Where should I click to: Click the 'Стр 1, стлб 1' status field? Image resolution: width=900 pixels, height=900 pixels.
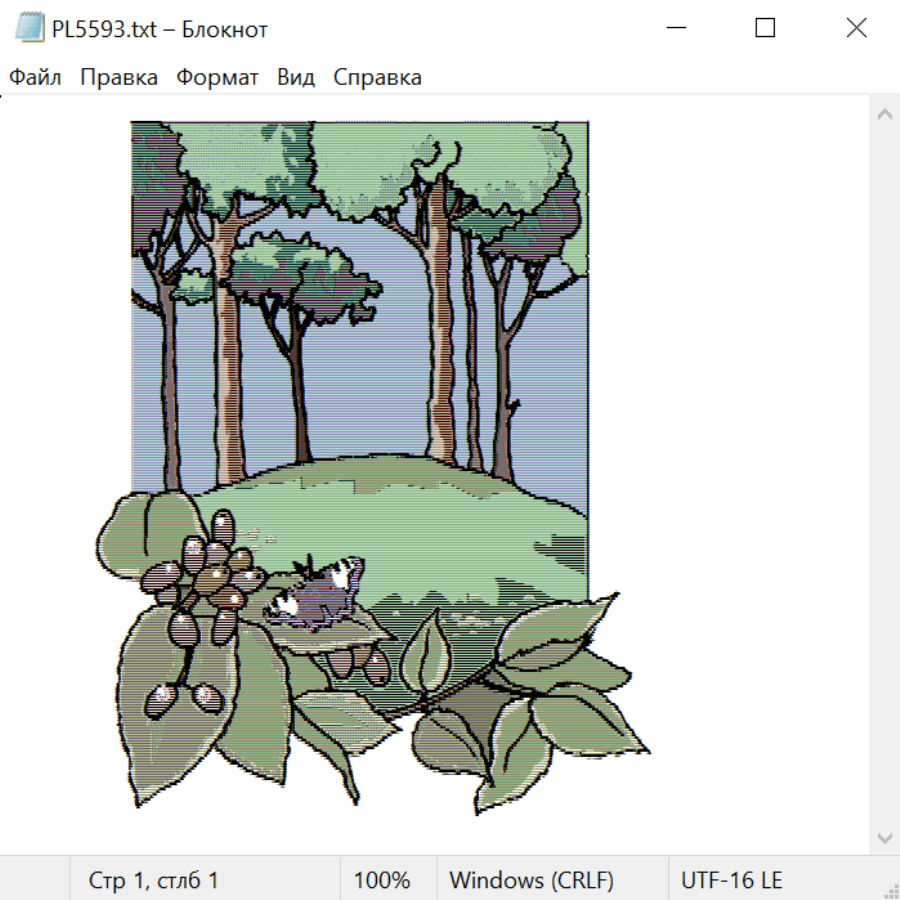(x=154, y=880)
